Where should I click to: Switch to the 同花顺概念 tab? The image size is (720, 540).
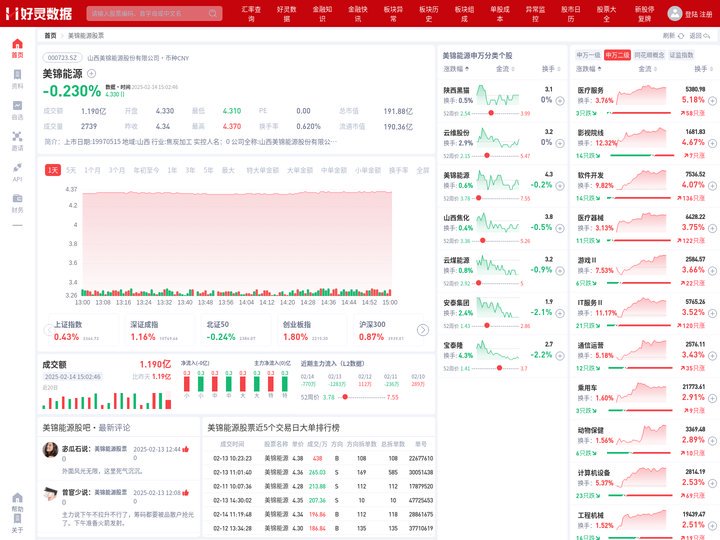649,55
